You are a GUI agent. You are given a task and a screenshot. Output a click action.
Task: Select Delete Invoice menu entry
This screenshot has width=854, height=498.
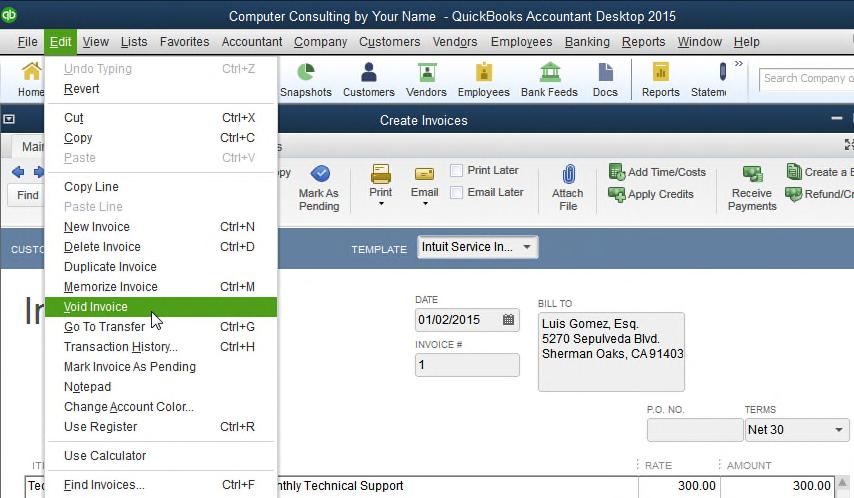[161, 247]
